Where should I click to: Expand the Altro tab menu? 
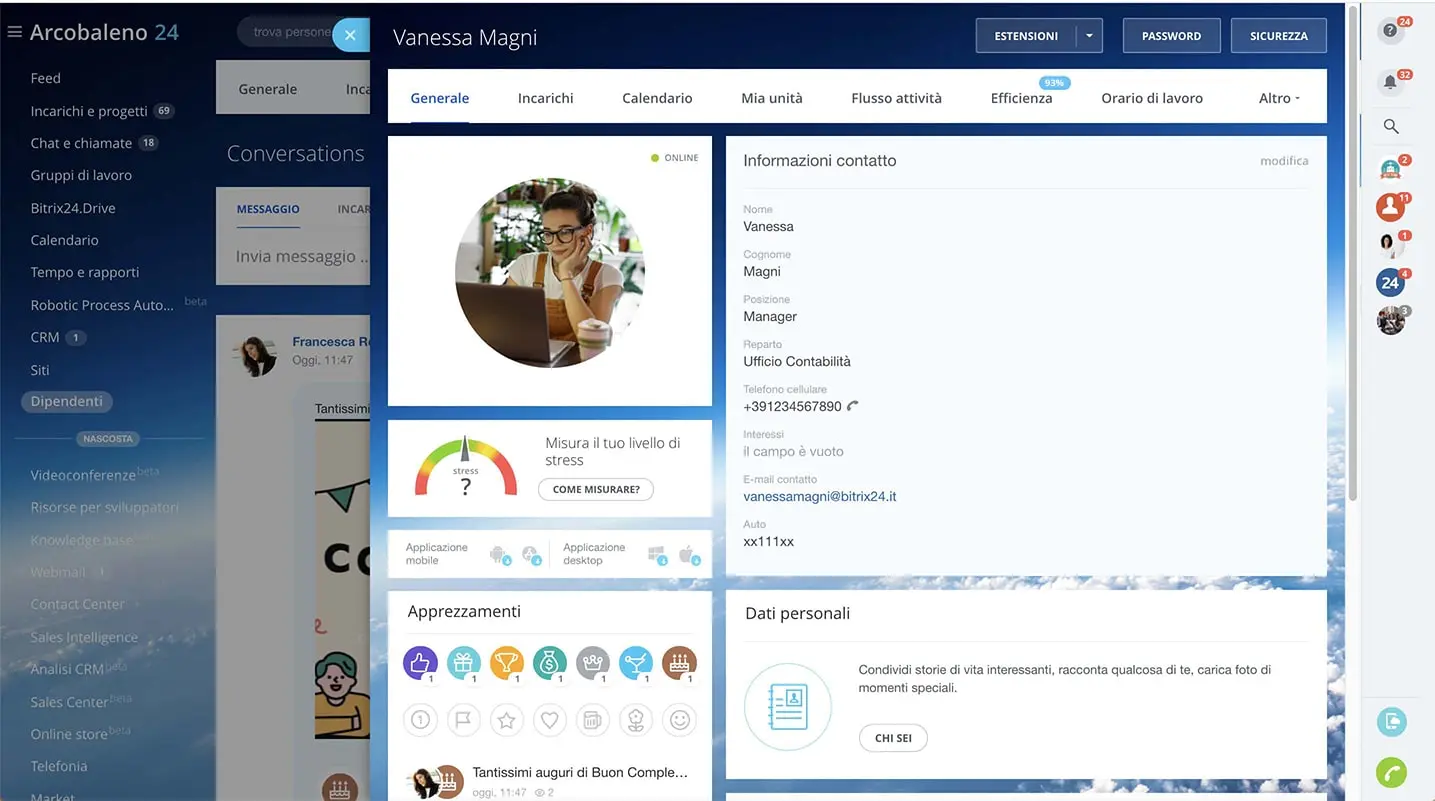[1279, 98]
